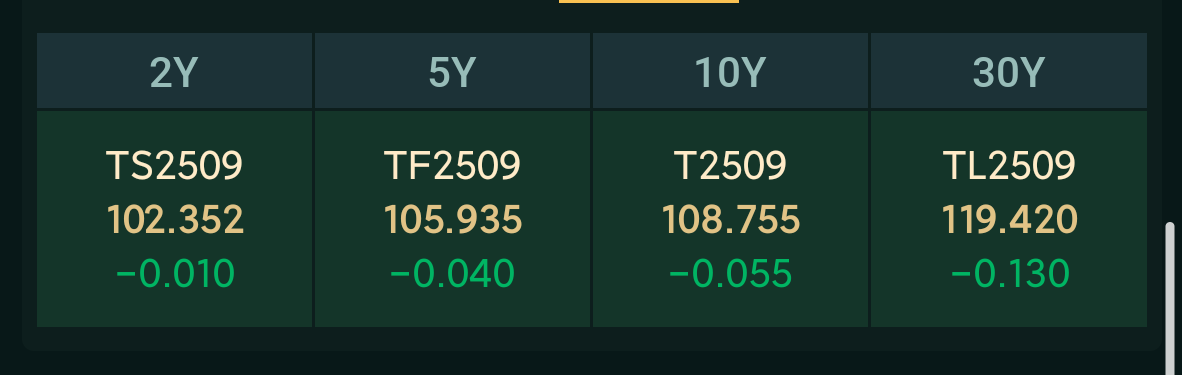Click the -0.055 change figure

point(730,273)
